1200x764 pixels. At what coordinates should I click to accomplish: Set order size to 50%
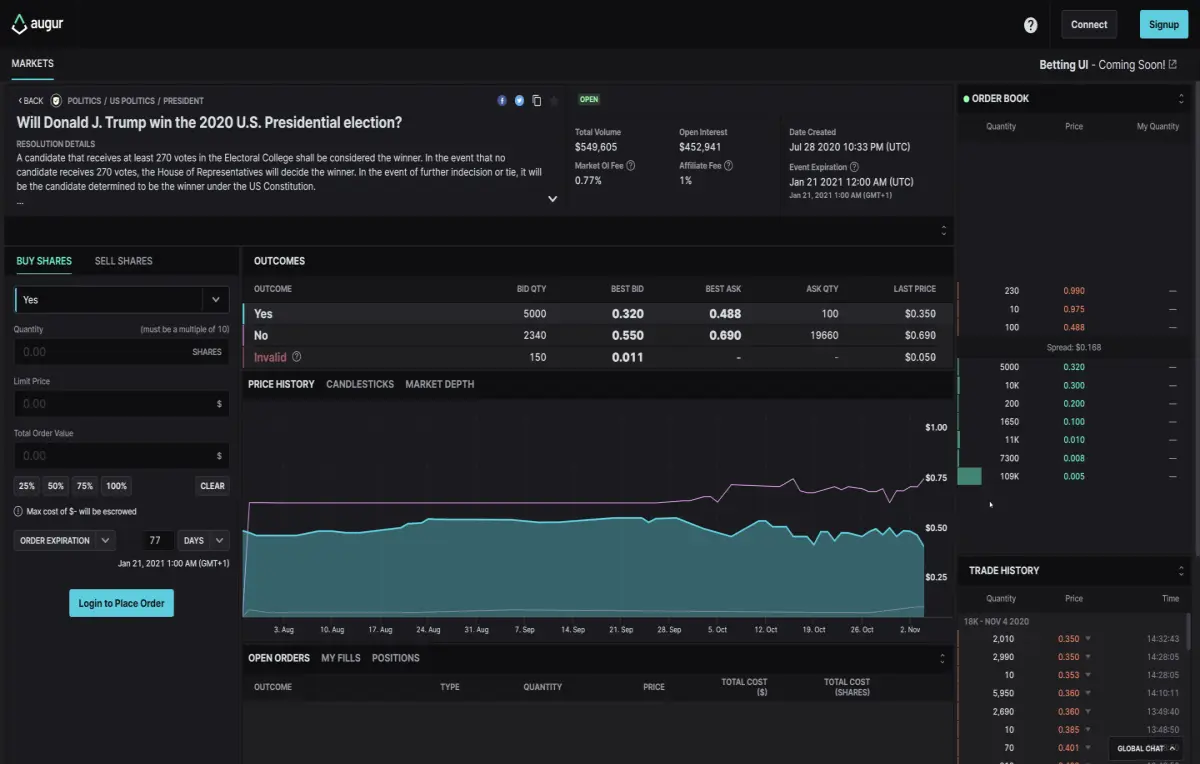point(56,487)
